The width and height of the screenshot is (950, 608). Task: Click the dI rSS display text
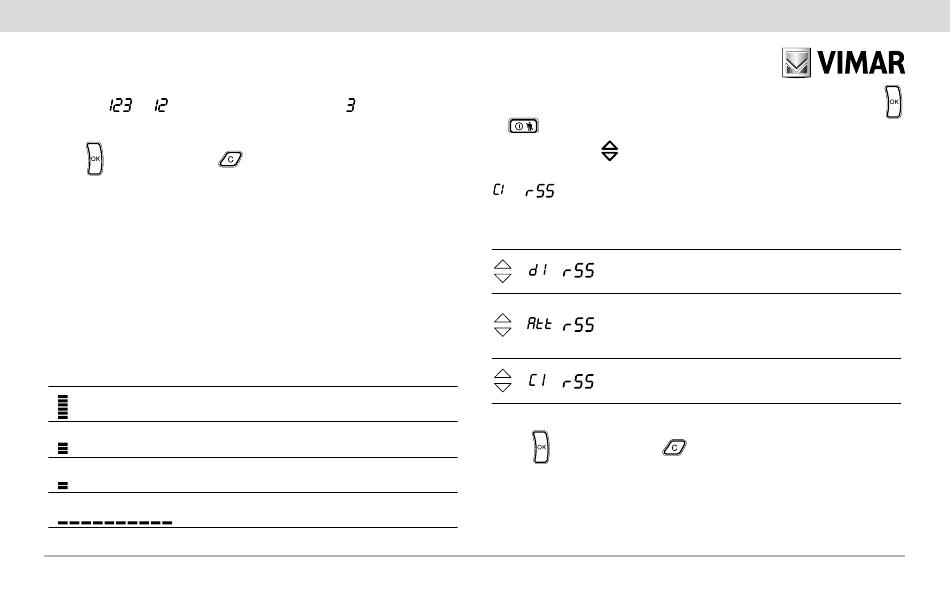561,270
